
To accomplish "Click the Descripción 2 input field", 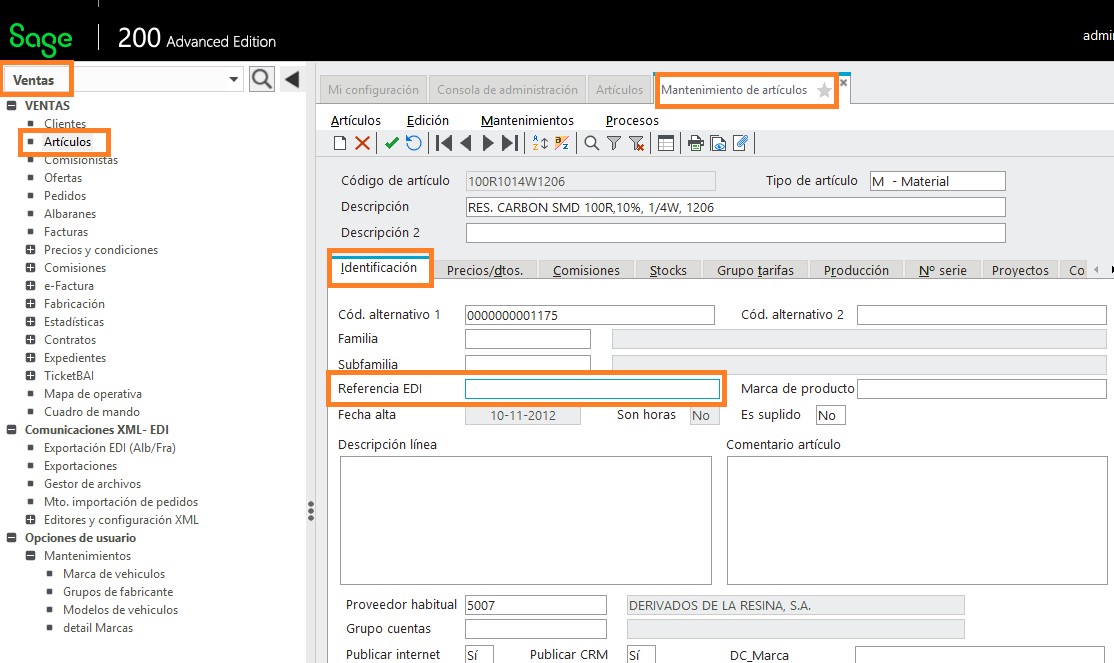I will [735, 233].
